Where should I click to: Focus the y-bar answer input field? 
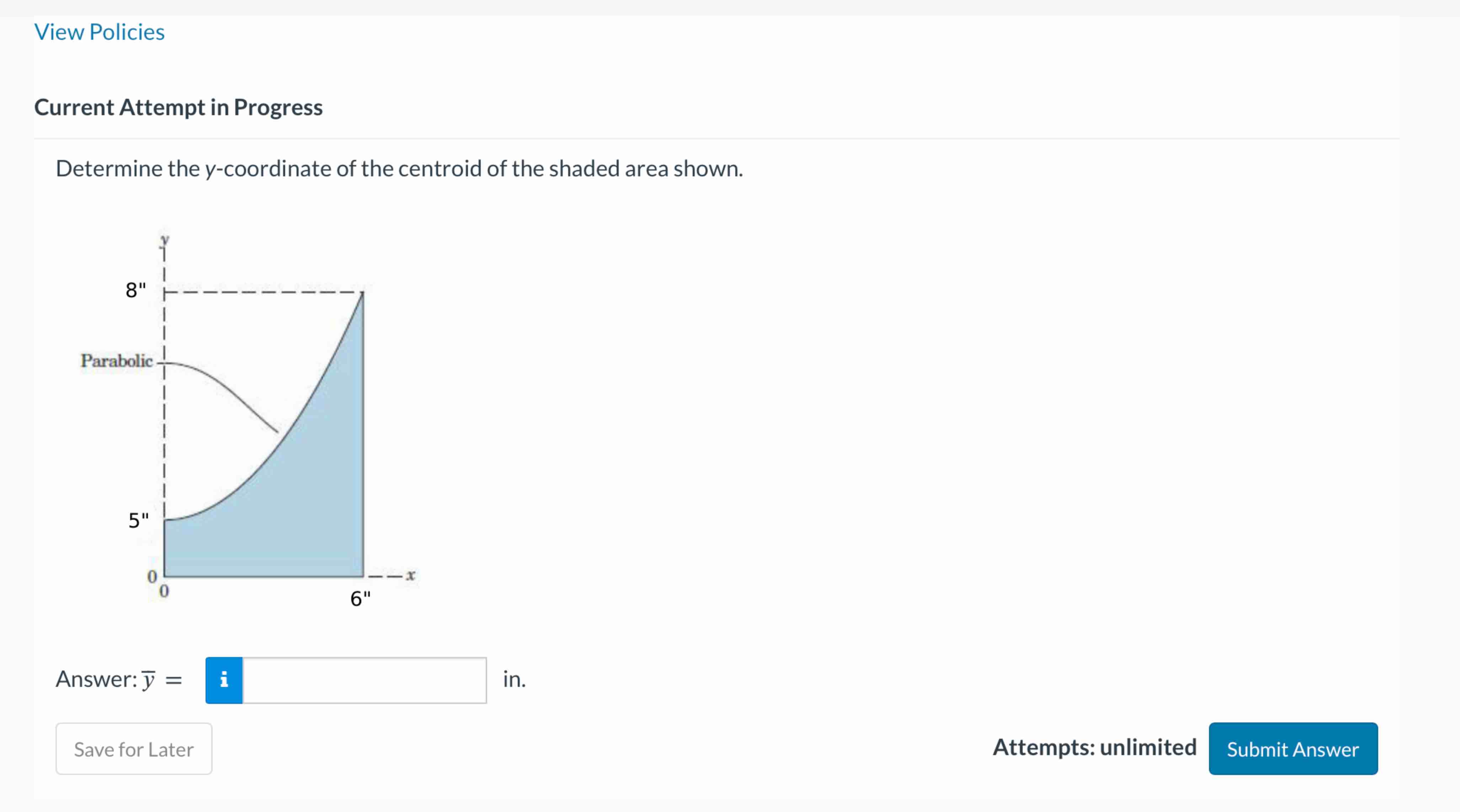(364, 680)
